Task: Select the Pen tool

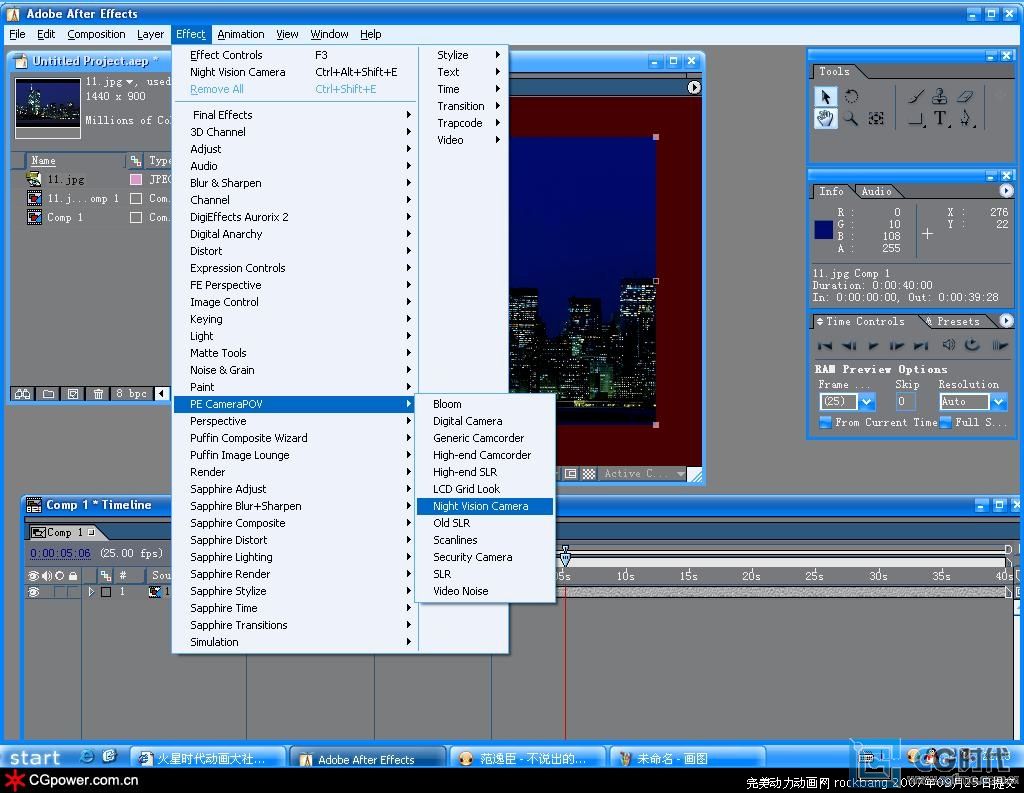Action: tap(965, 118)
